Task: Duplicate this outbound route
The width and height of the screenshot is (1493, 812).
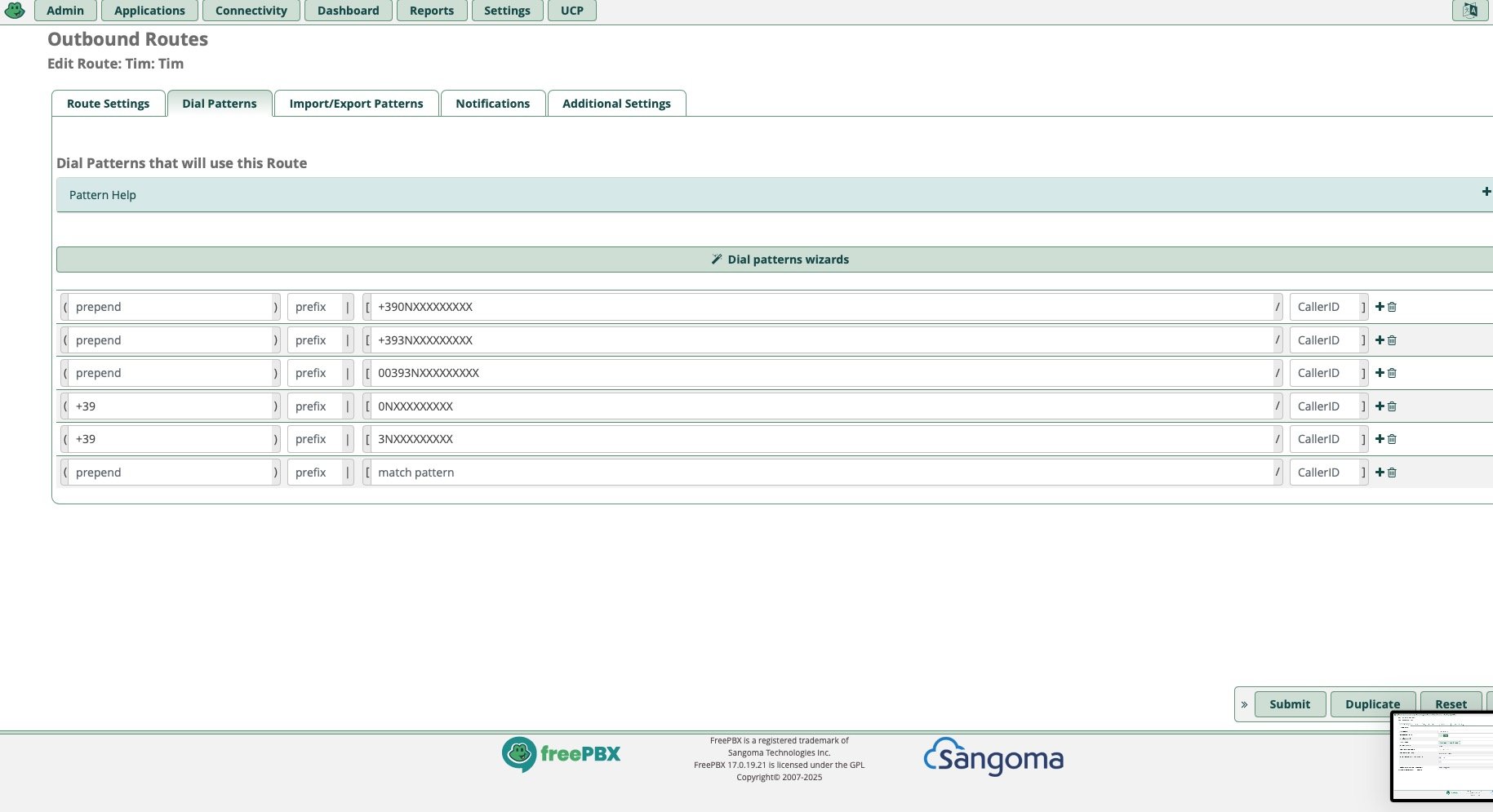Action: [1373, 704]
